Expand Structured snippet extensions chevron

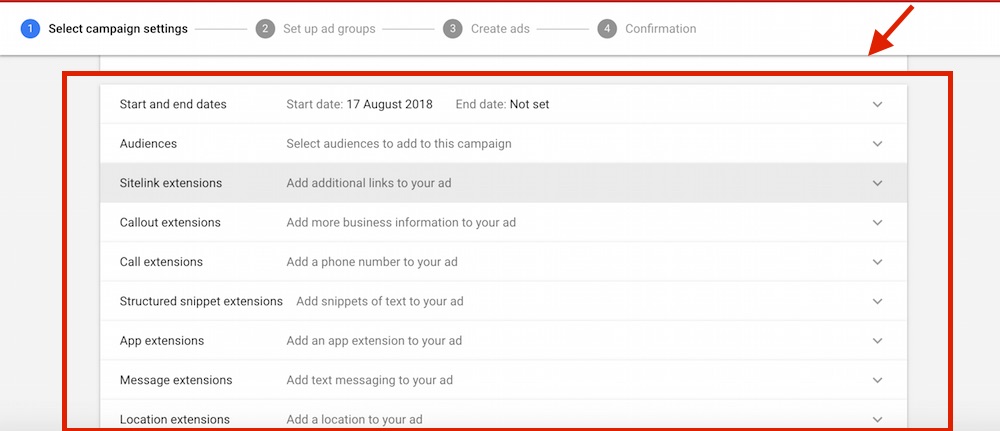(x=878, y=302)
